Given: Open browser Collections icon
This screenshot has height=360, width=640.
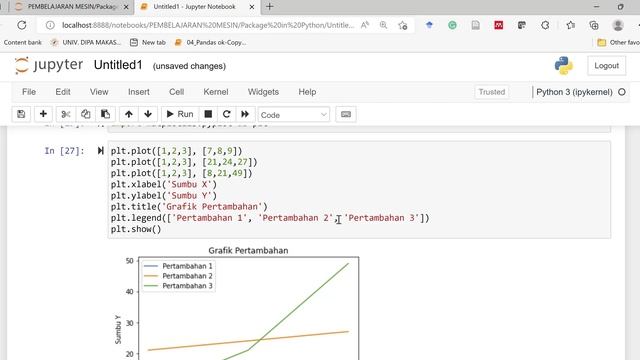Looking at the screenshot, I should 594,25.
